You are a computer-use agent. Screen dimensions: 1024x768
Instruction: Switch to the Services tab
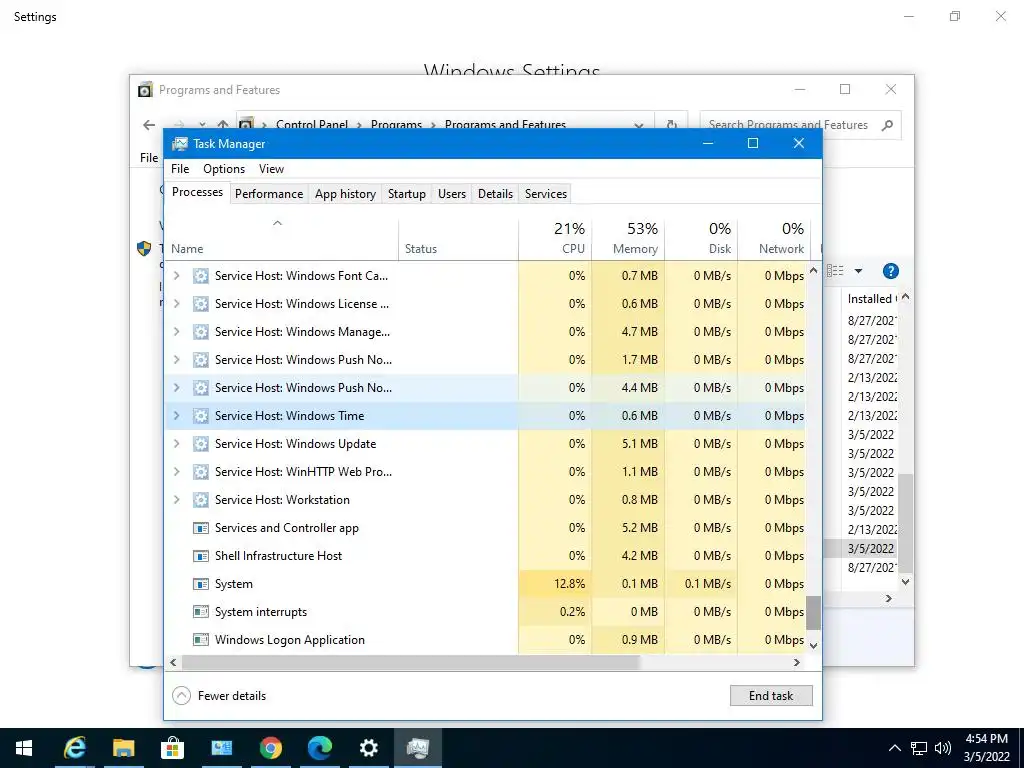click(546, 194)
